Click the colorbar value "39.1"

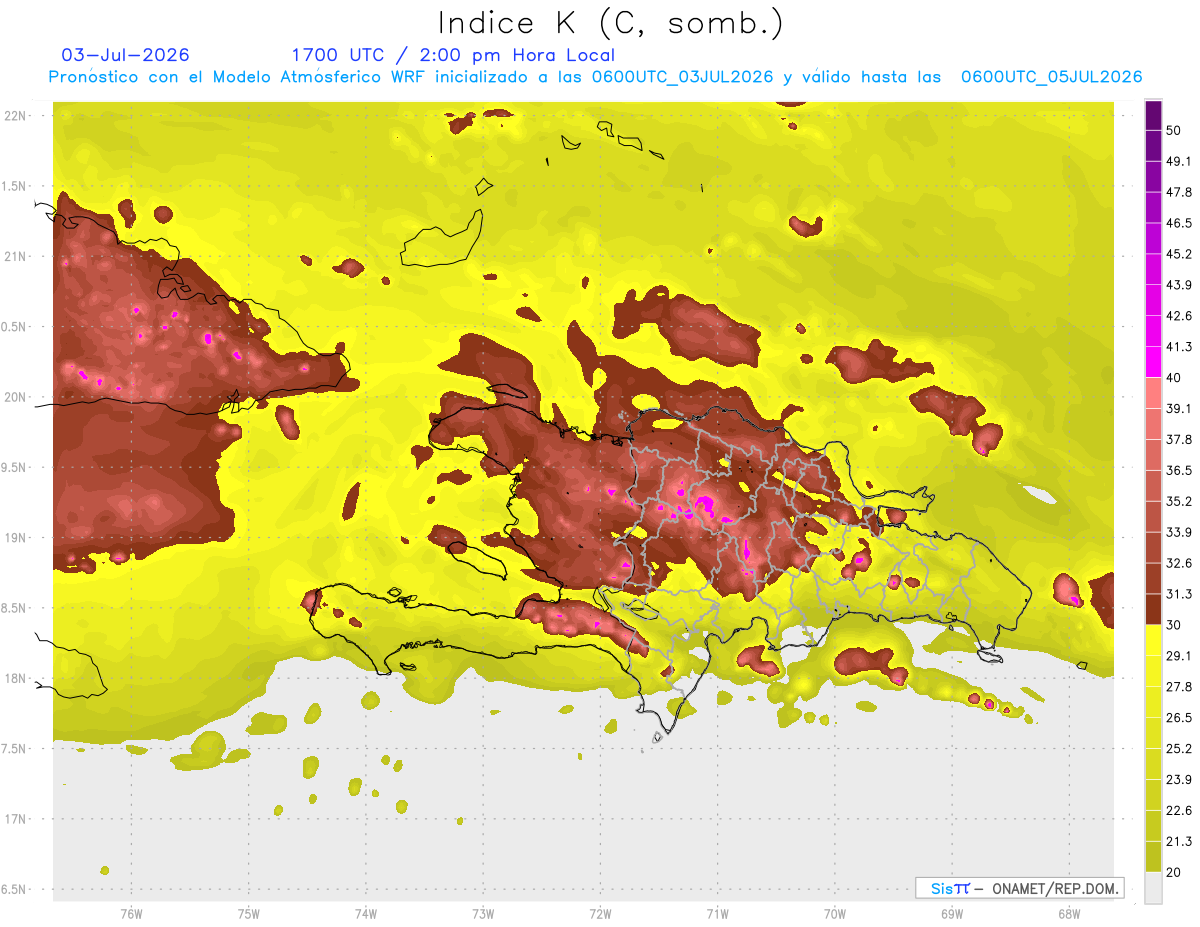(1180, 408)
